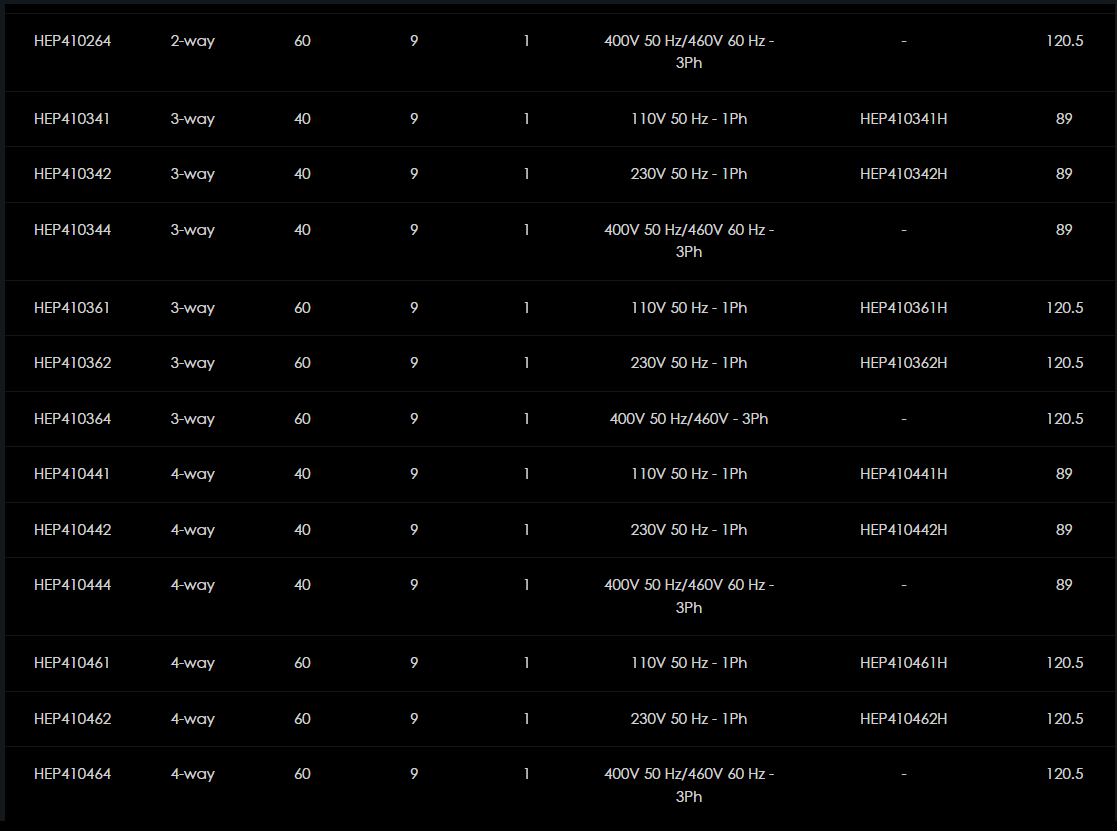
Task: Open the HEP410442H variant code
Action: pos(903,530)
